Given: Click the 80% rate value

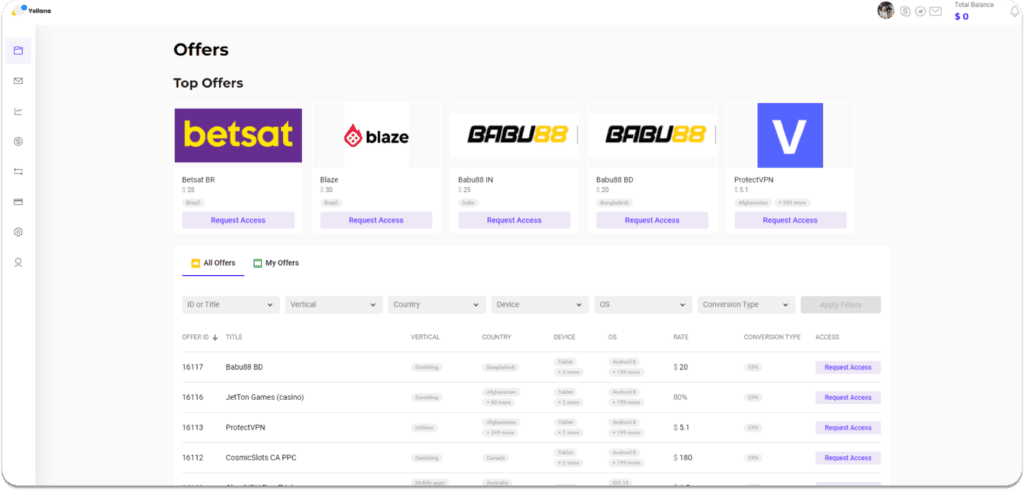Looking at the screenshot, I should coord(680,397).
